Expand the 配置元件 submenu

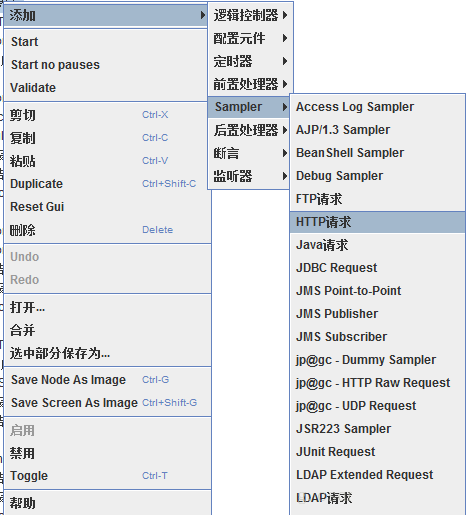(x=250, y=38)
